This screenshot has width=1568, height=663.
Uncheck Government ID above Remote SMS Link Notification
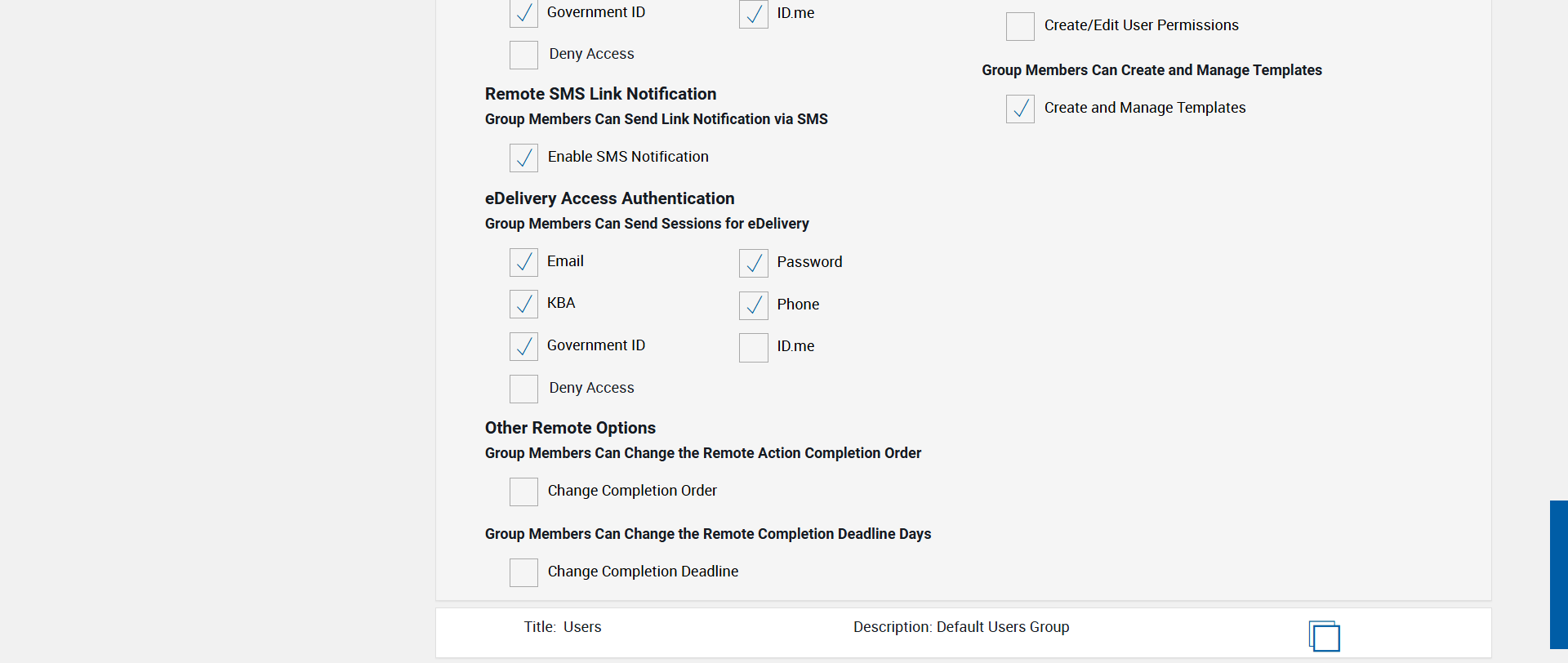point(523,14)
